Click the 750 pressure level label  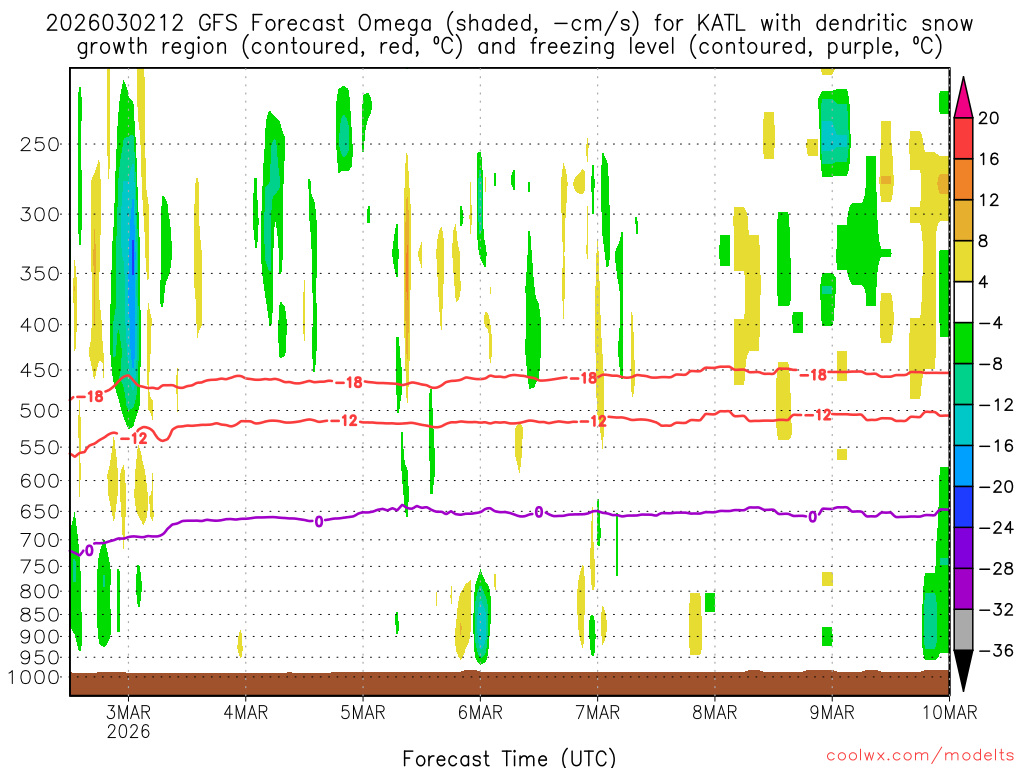tap(40, 567)
